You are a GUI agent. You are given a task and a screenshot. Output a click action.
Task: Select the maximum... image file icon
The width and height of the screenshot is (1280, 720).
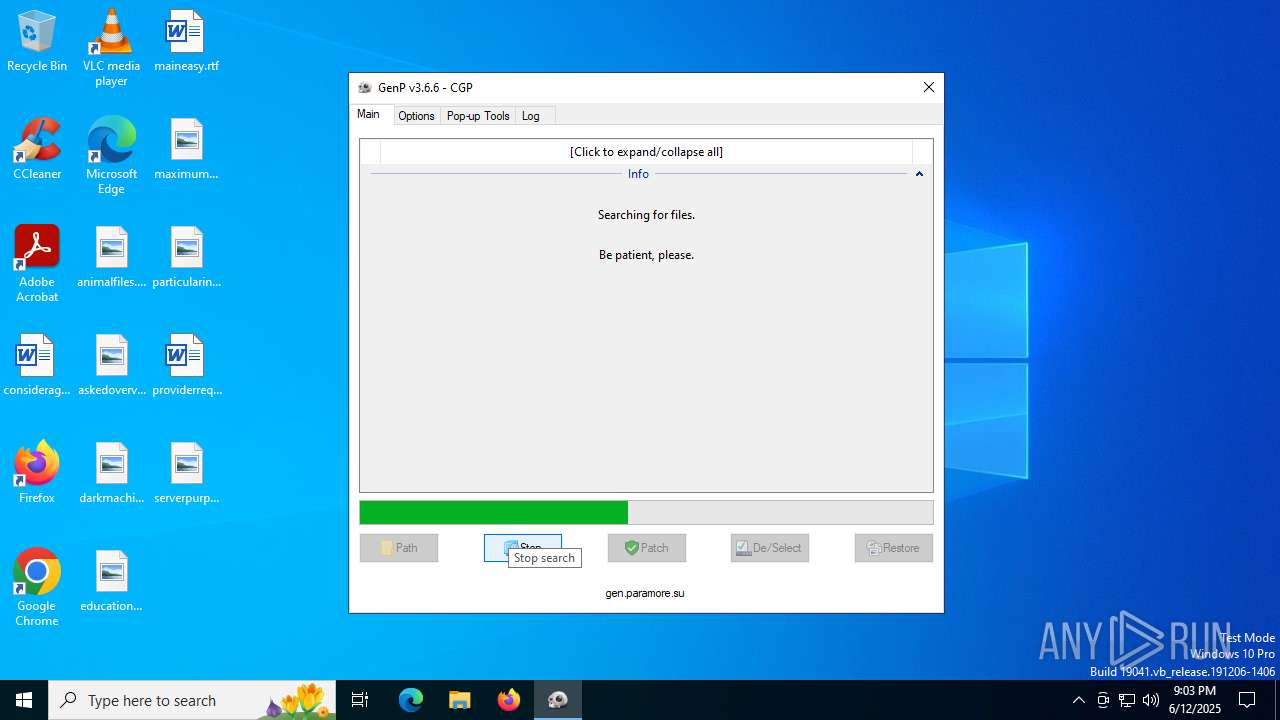(x=186, y=150)
